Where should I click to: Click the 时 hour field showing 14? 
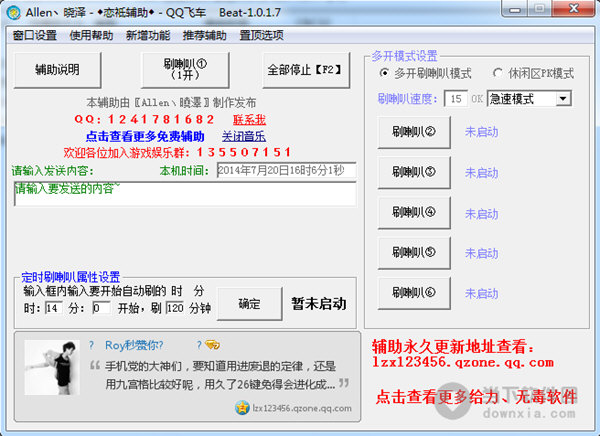[x=54, y=308]
